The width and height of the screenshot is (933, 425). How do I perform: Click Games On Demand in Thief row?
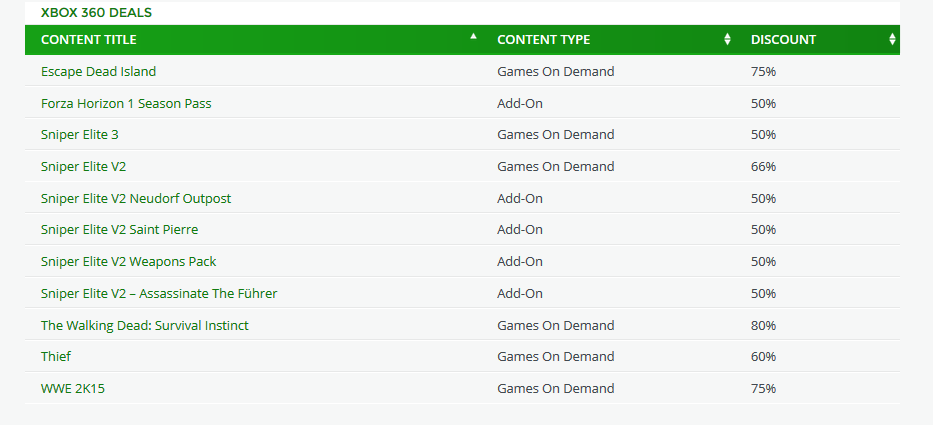[555, 356]
